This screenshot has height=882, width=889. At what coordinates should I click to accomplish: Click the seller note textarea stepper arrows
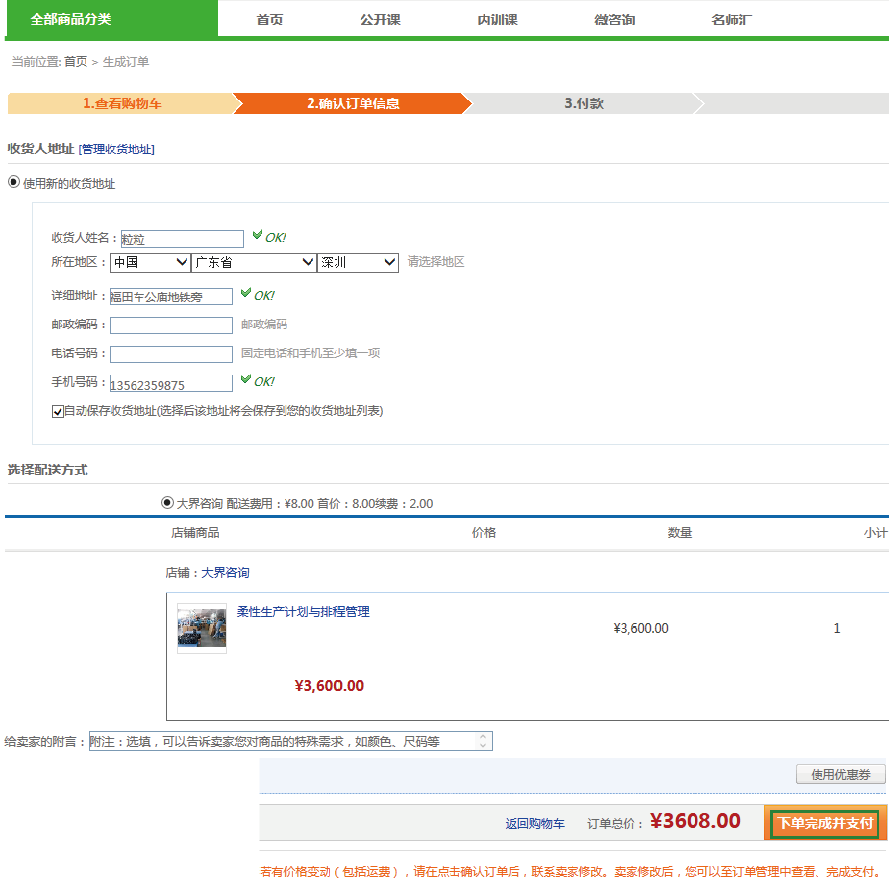483,741
